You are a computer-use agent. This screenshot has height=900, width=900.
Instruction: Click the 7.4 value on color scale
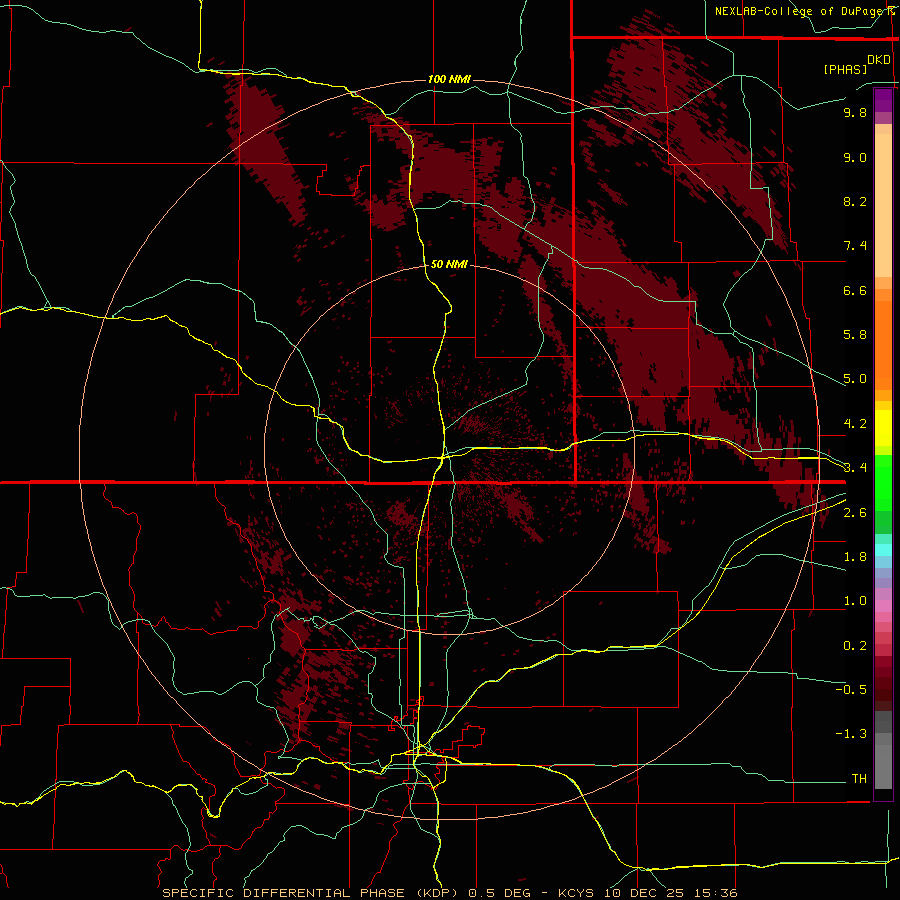click(855, 246)
